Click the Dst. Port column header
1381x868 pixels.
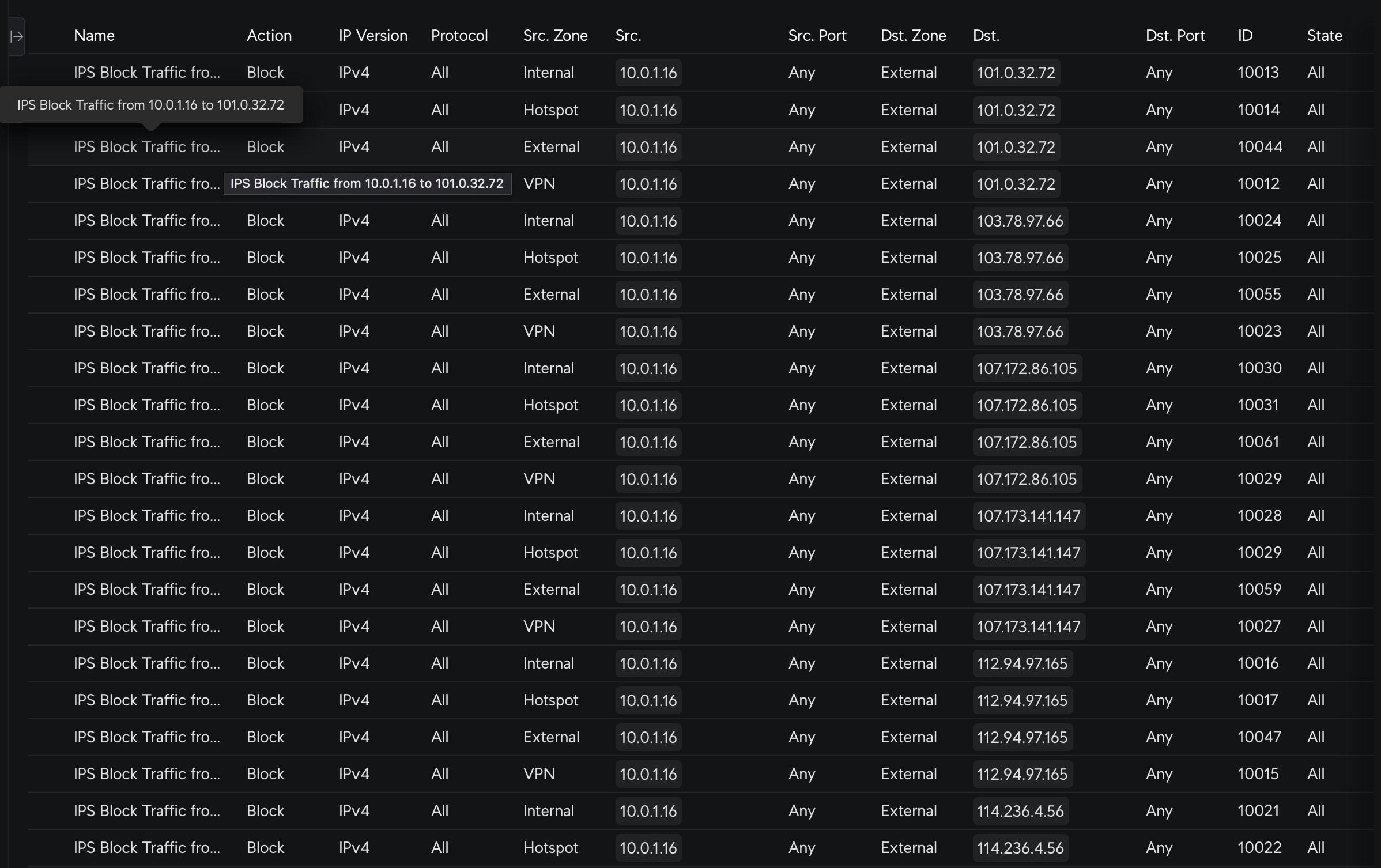1175,36
